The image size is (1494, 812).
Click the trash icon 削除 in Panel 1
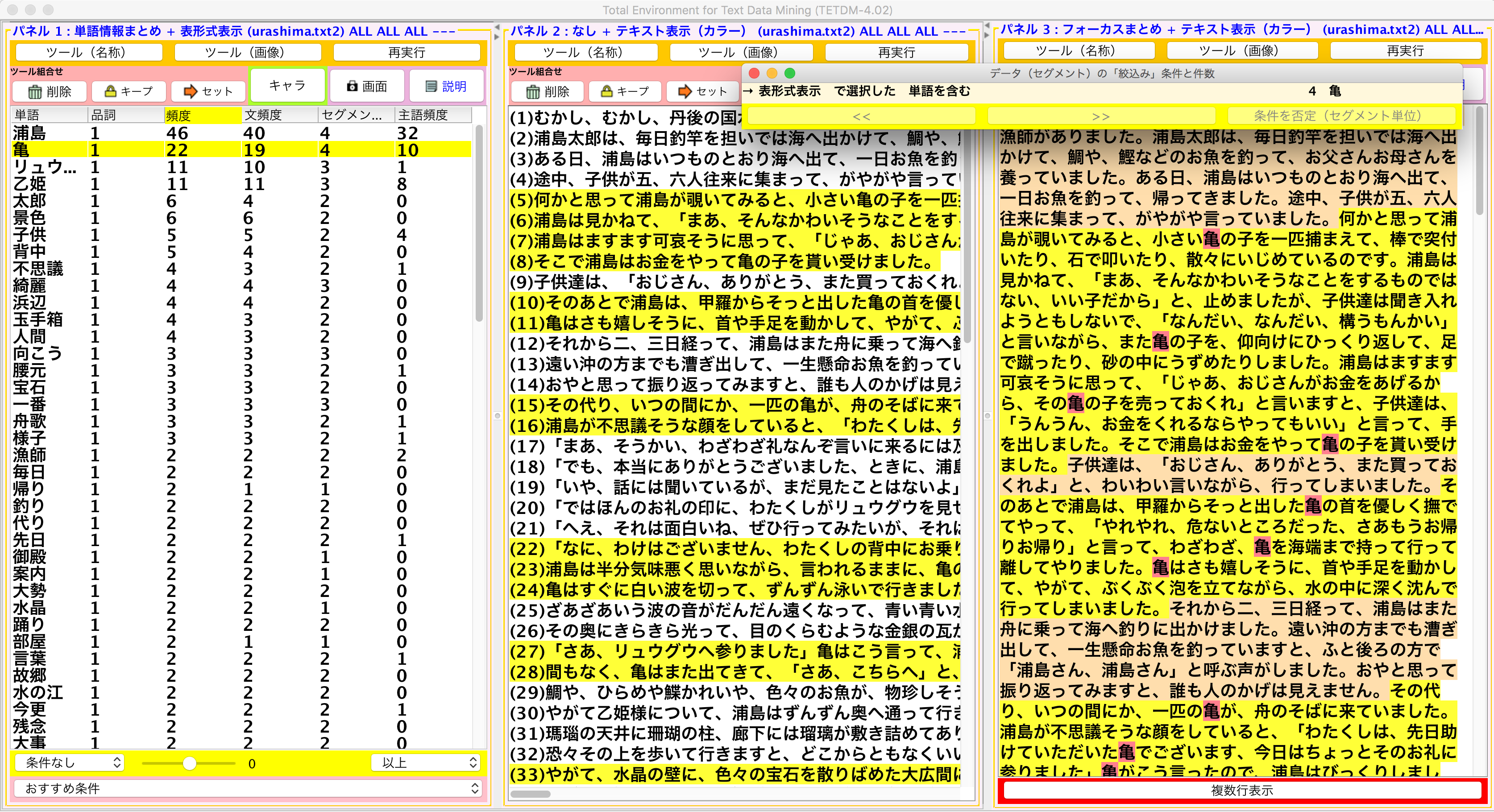49,91
